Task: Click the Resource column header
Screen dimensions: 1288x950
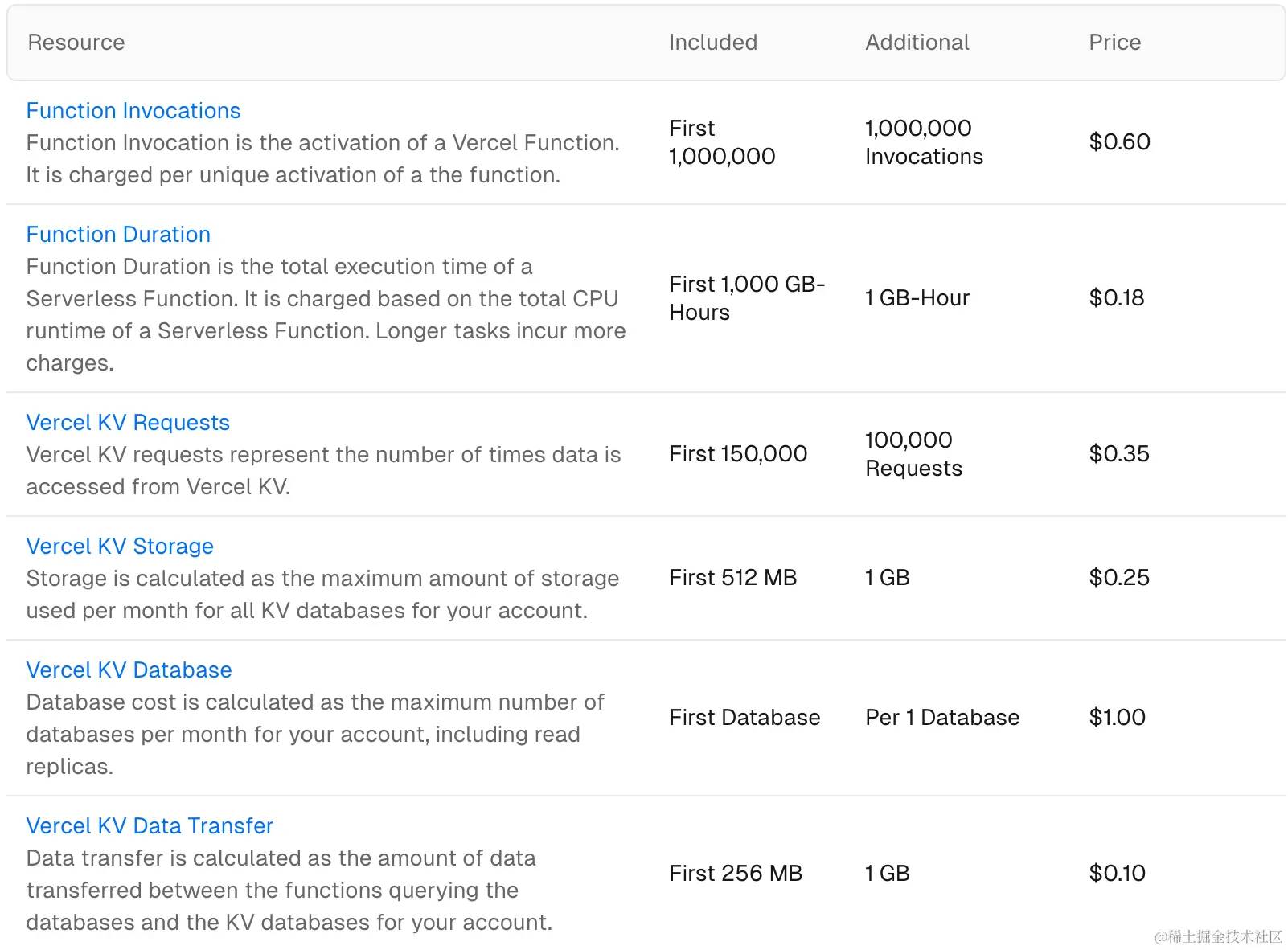Action: pos(76,43)
